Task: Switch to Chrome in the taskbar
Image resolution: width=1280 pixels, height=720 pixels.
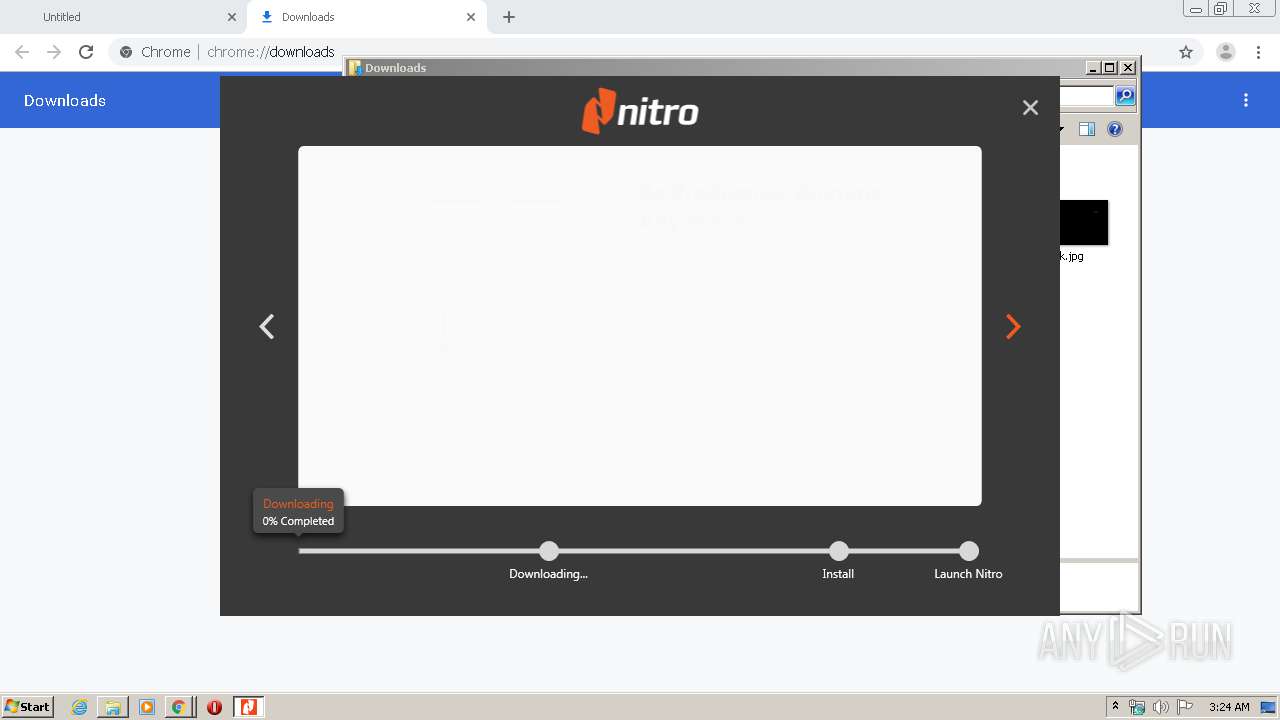Action: [179, 707]
